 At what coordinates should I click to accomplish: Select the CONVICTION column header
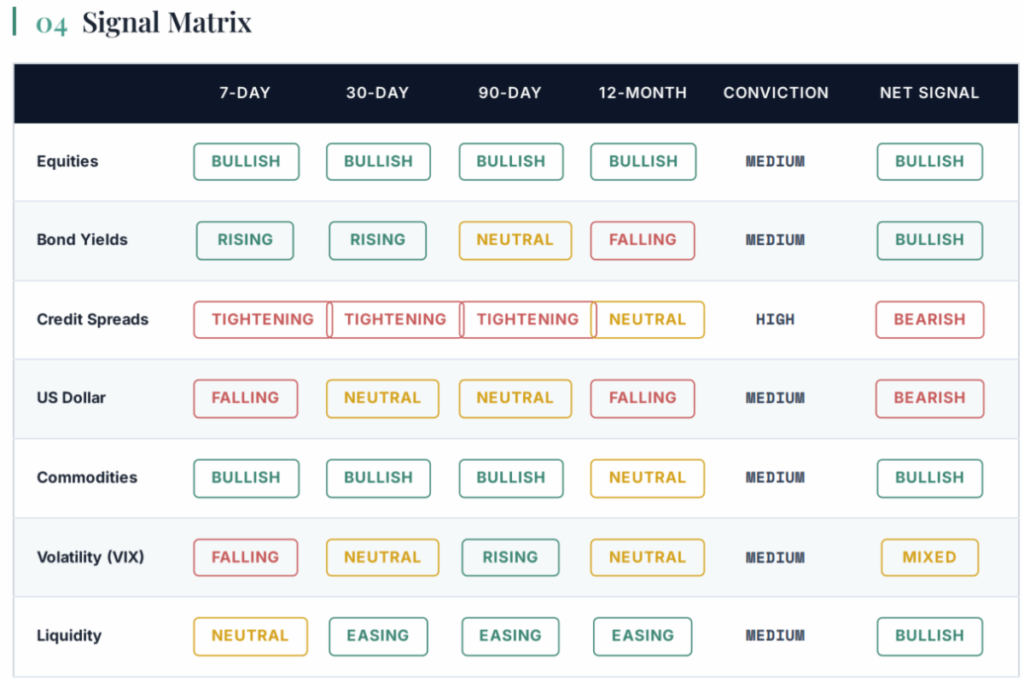point(776,93)
